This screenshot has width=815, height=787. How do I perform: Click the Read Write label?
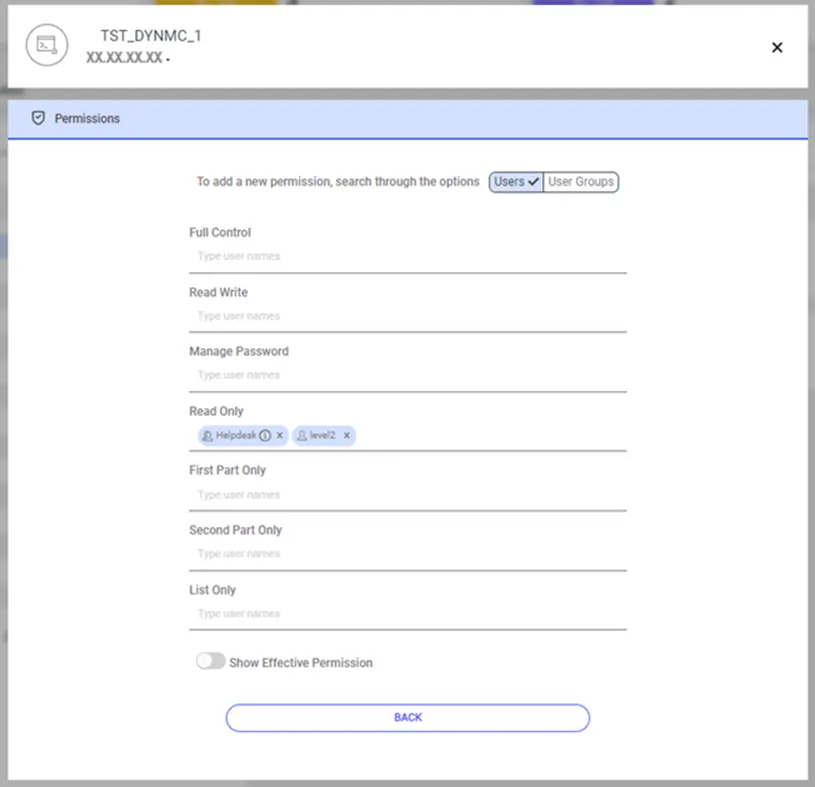tap(218, 292)
